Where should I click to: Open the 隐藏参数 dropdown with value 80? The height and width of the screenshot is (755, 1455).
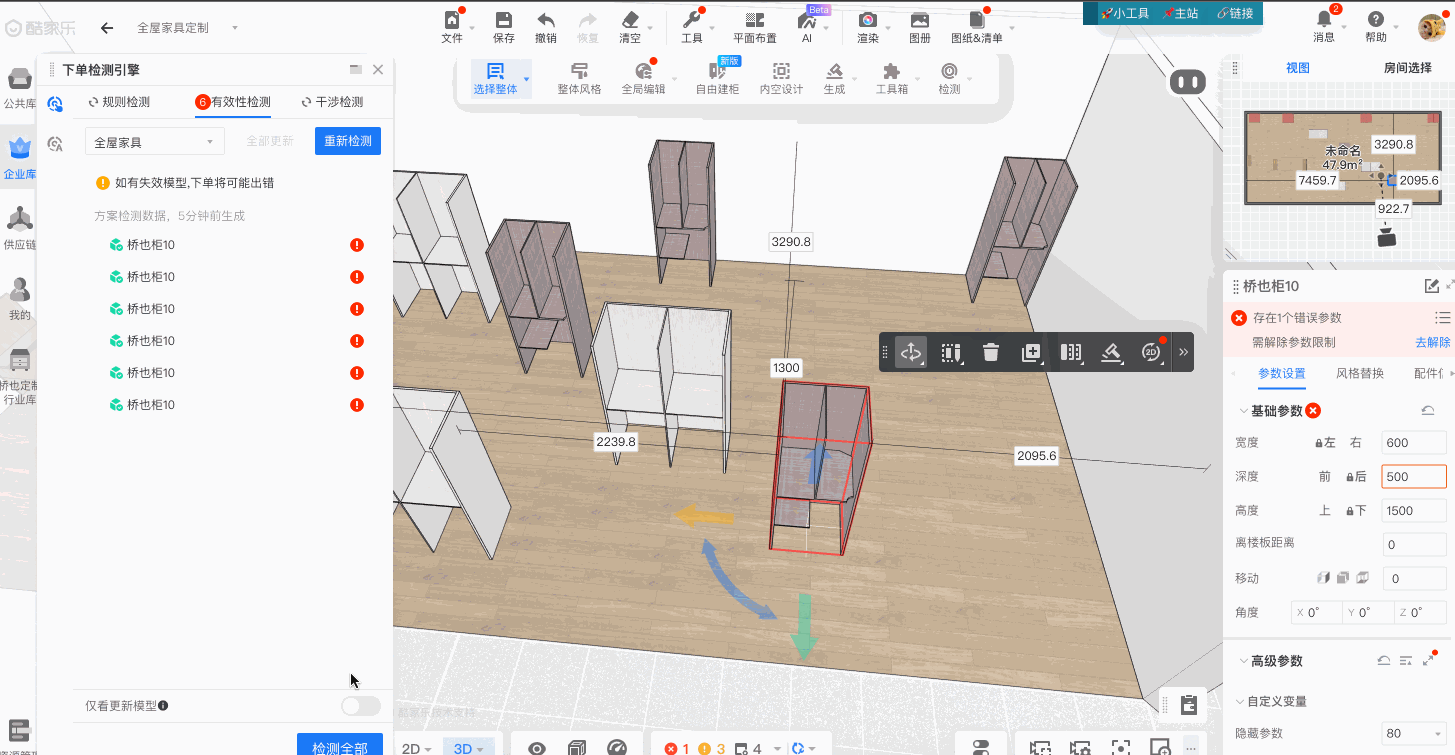[1413, 733]
